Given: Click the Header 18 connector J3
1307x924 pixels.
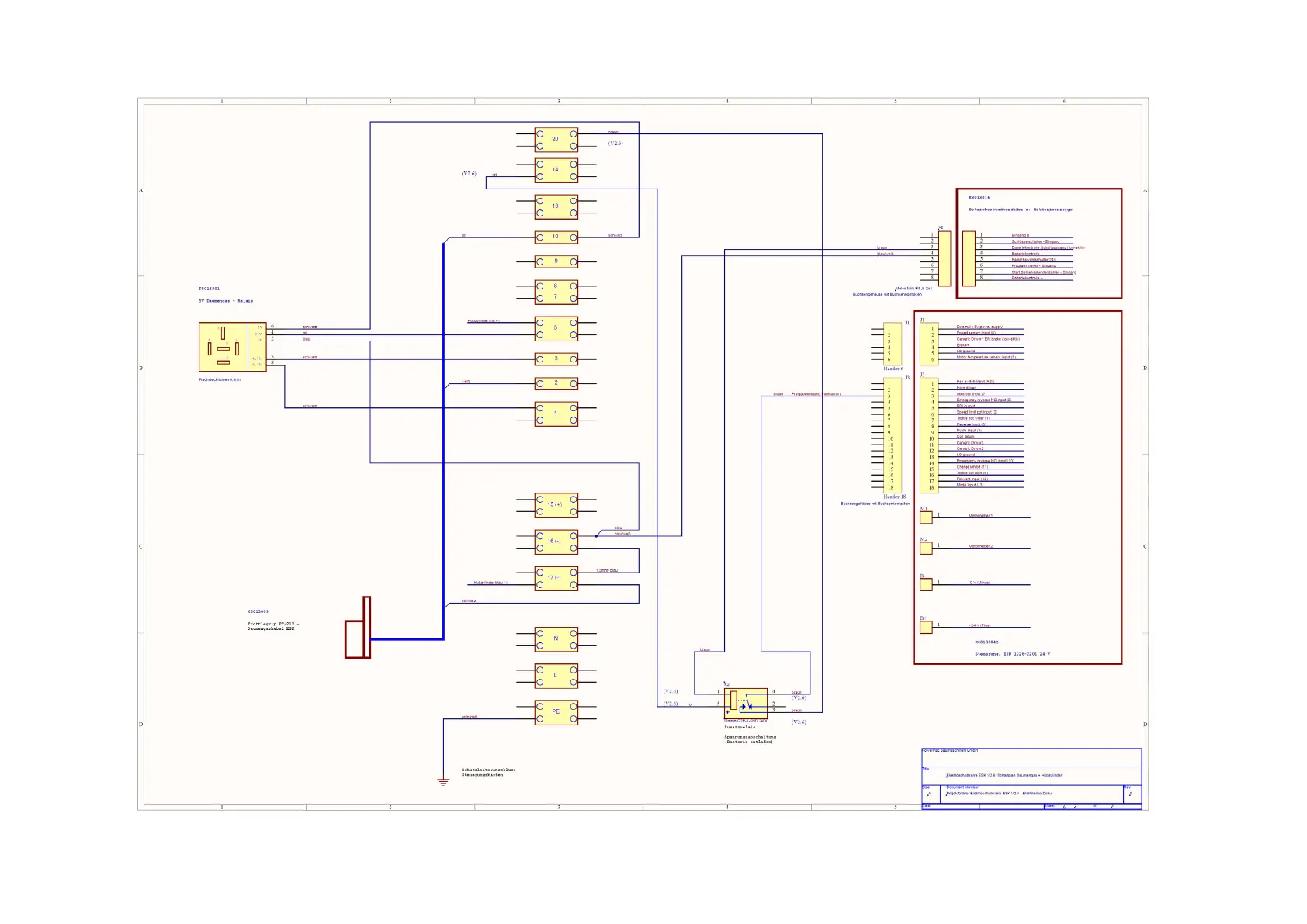Looking at the screenshot, I should [893, 435].
